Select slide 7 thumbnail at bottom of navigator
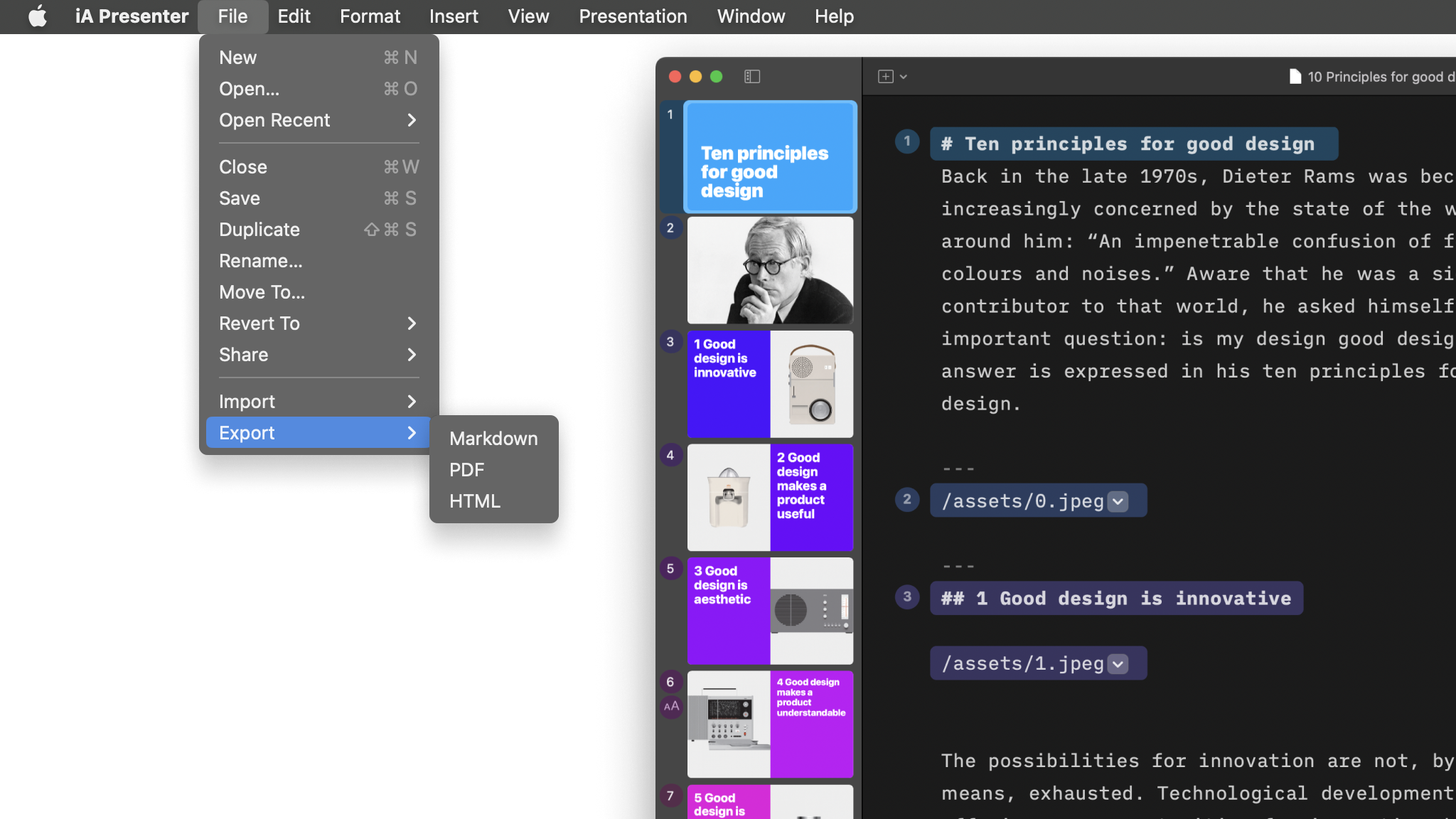This screenshot has width=1456, height=819. 770,802
